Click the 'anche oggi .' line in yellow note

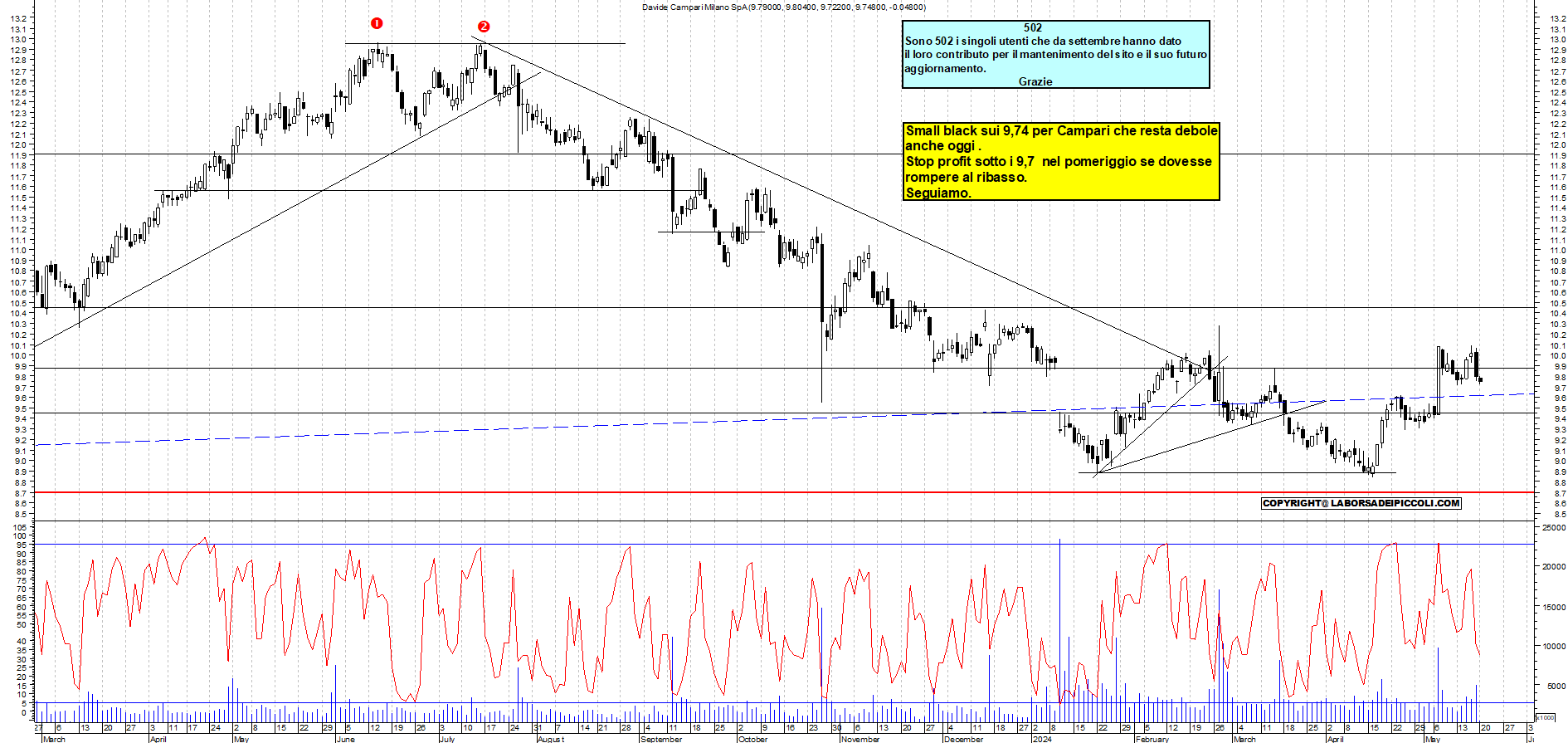(943, 146)
